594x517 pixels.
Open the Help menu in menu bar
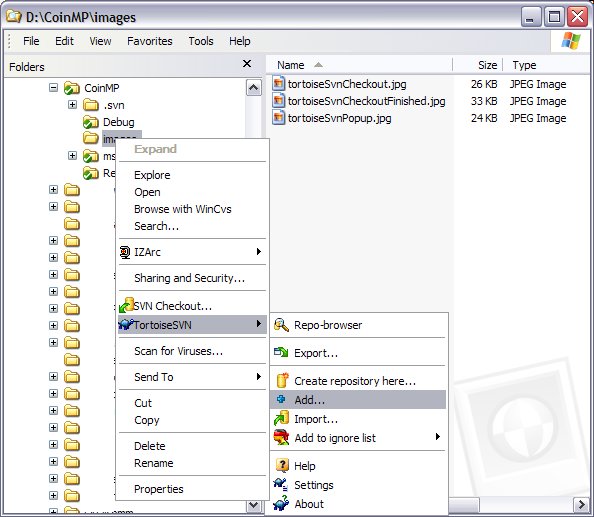tap(240, 41)
